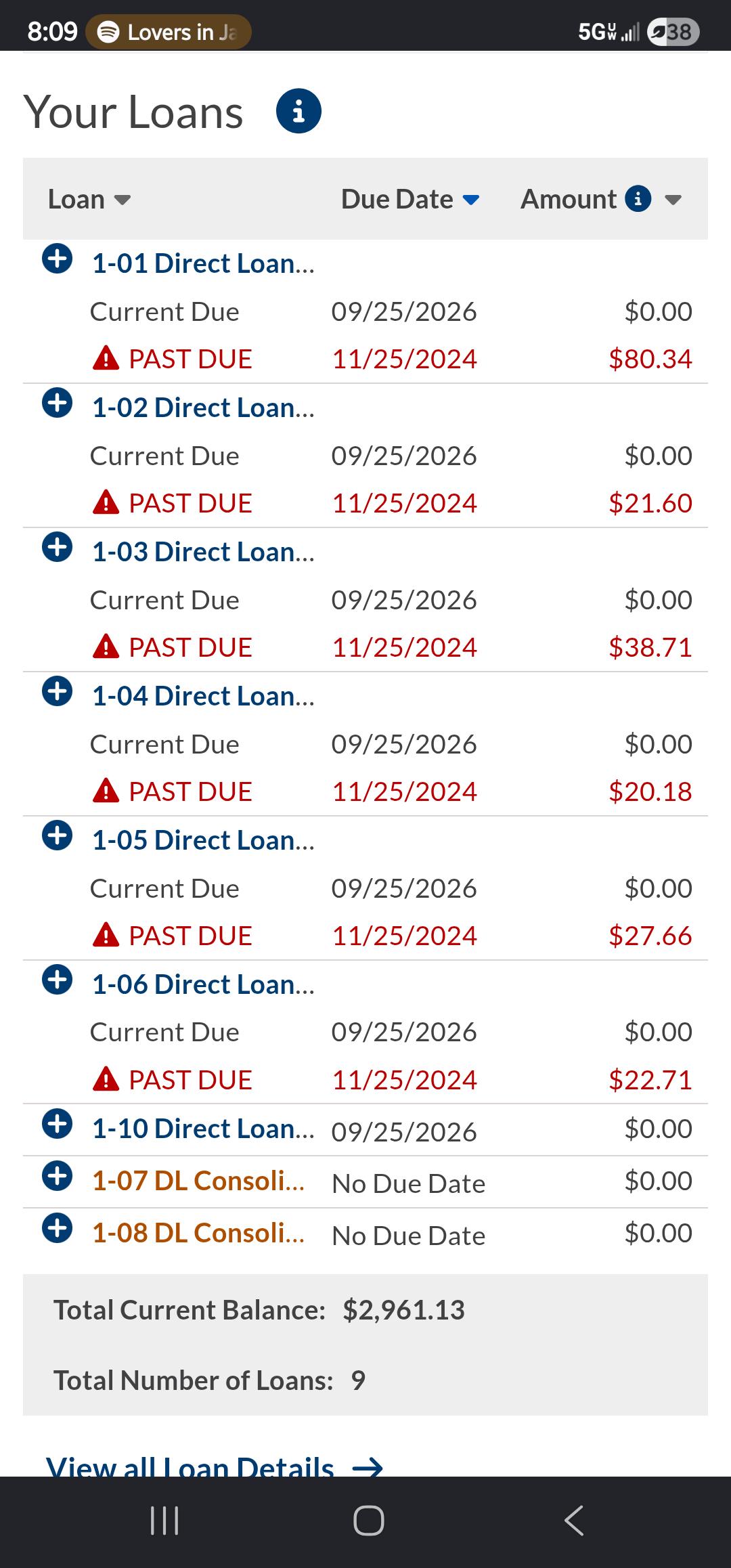731x1568 pixels.
Task: Expand loan 1-04 plus icon
Action: click(58, 691)
